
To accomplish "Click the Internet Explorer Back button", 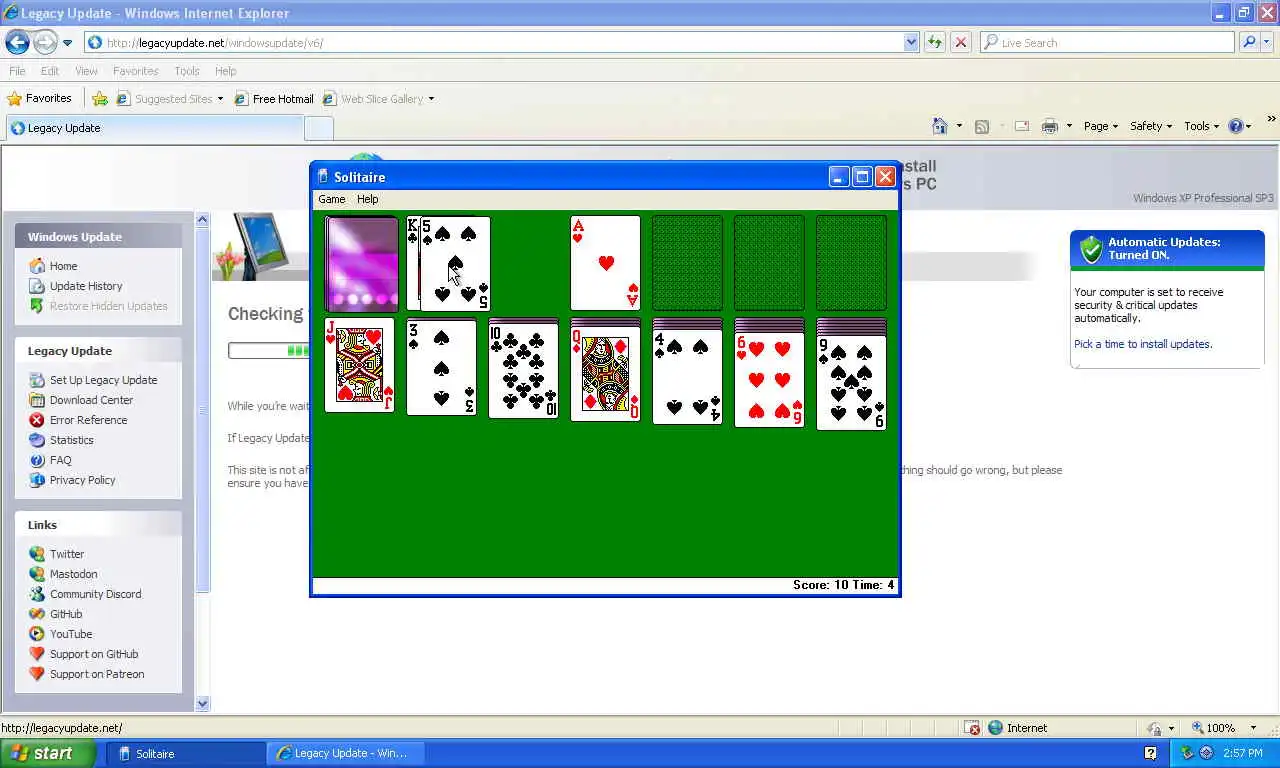I will 17,42.
